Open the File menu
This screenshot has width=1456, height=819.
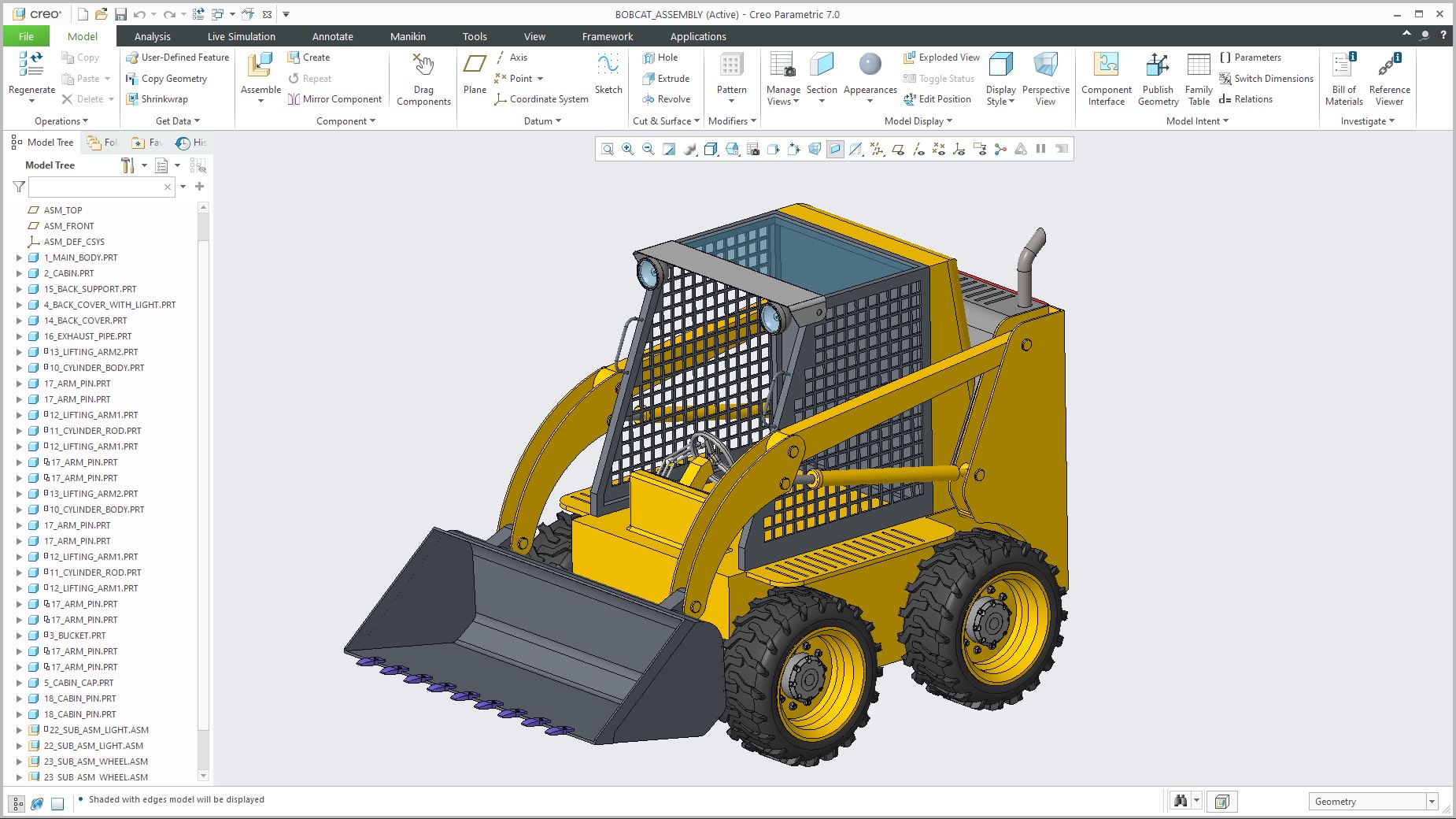click(x=26, y=36)
